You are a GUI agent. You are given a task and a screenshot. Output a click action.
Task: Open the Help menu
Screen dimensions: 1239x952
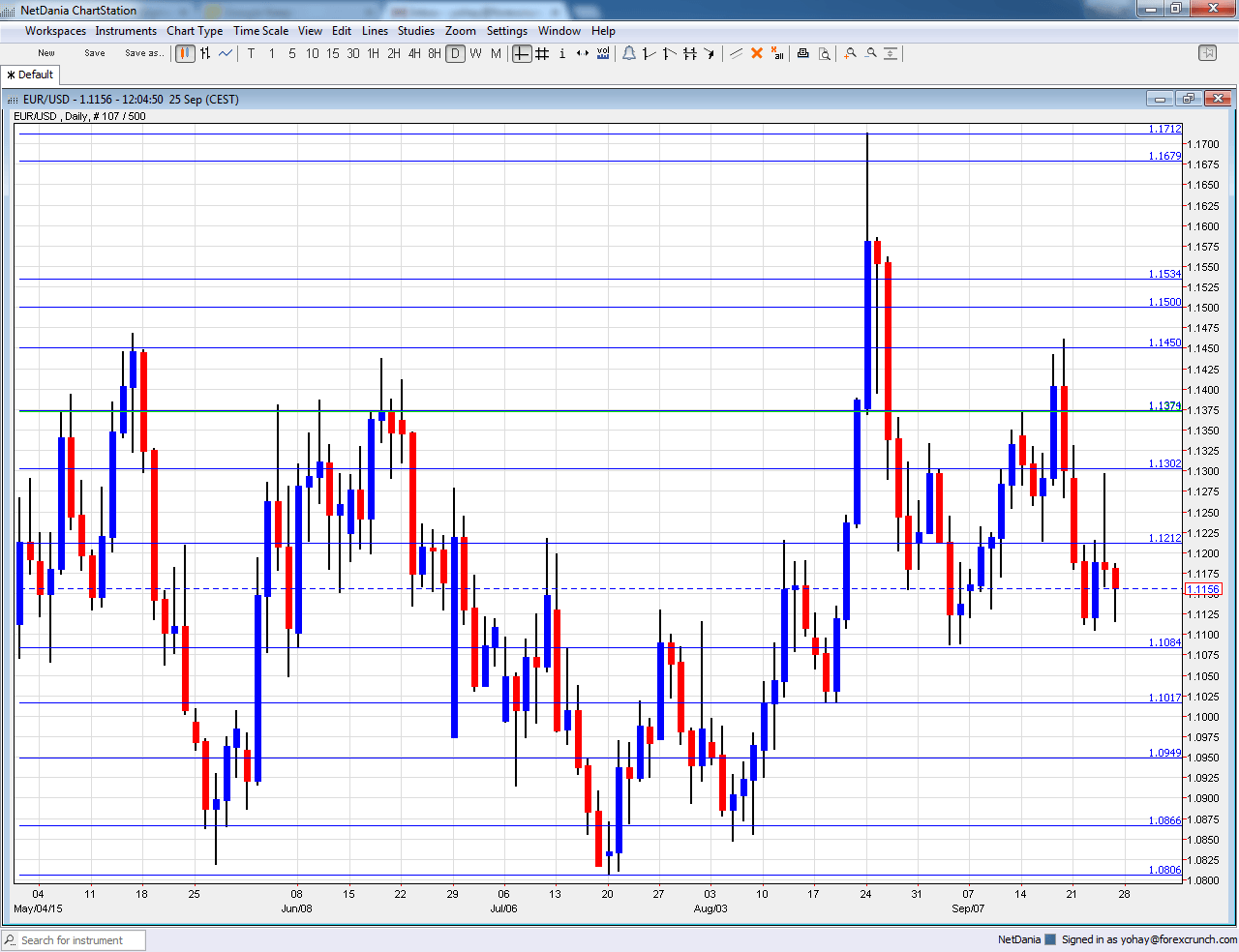[603, 31]
